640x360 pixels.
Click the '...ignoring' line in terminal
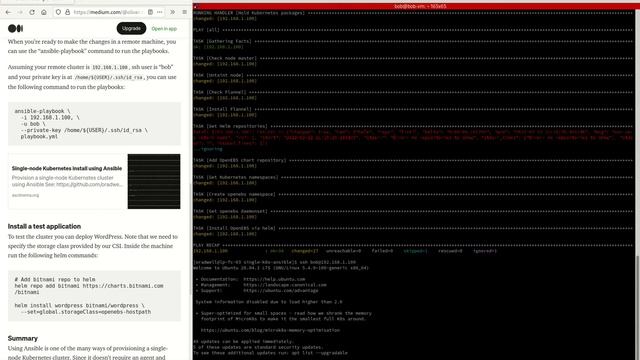tap(209, 149)
